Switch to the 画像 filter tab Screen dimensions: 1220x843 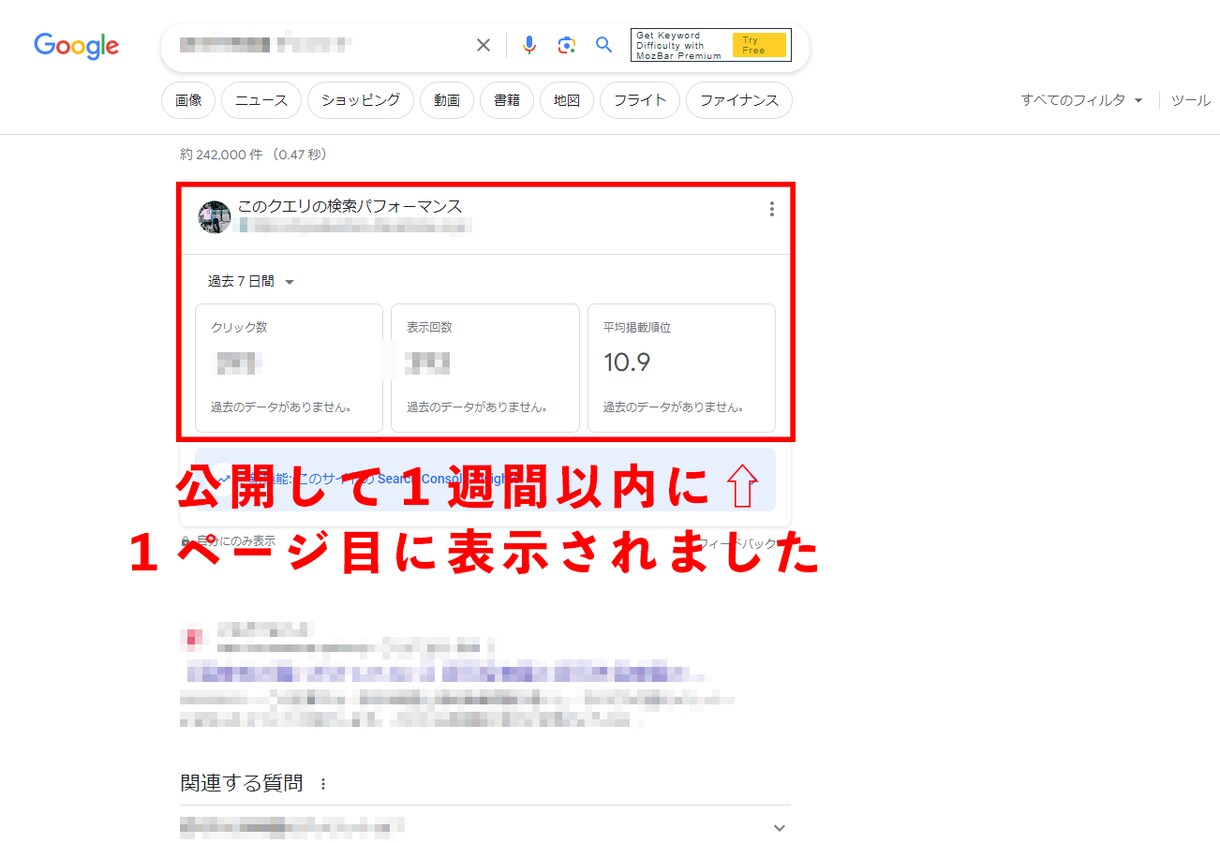click(188, 100)
